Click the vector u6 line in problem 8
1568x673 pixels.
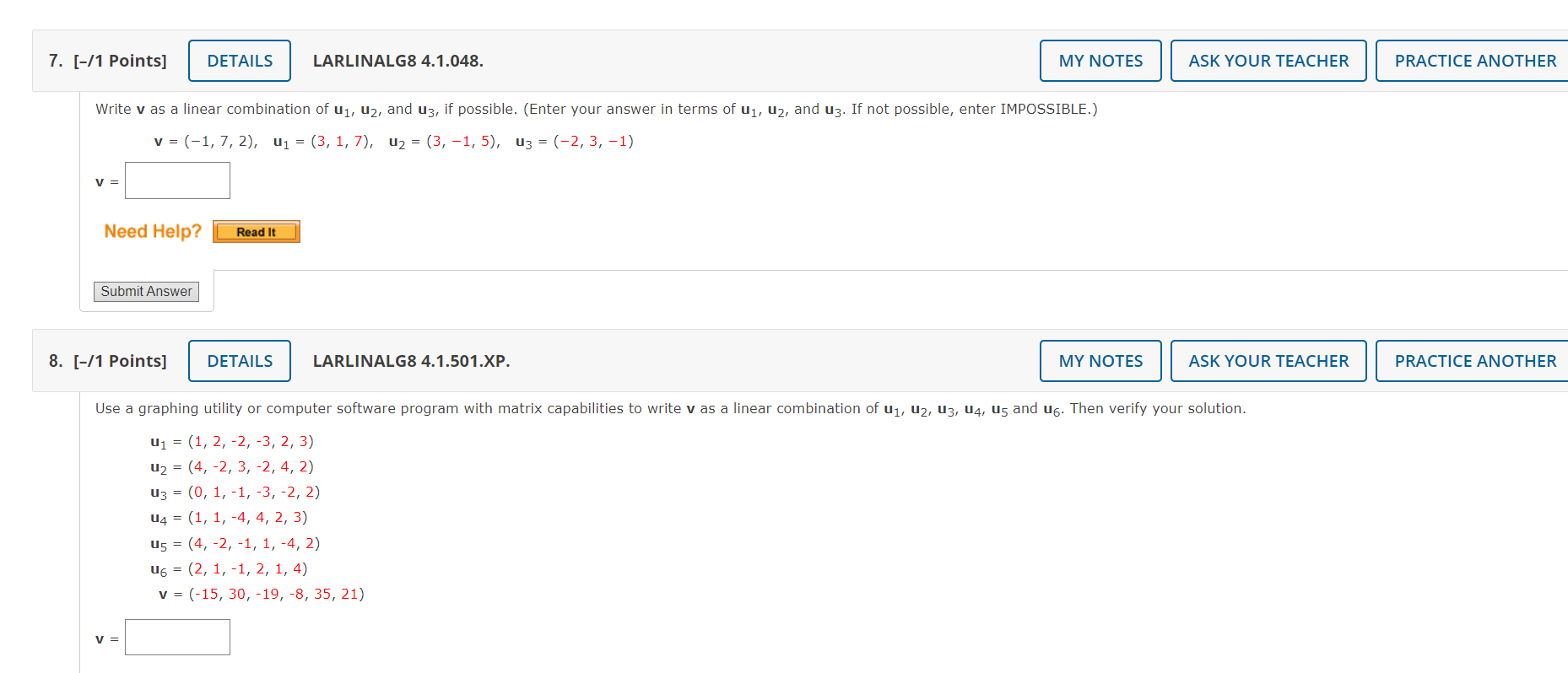point(230,568)
